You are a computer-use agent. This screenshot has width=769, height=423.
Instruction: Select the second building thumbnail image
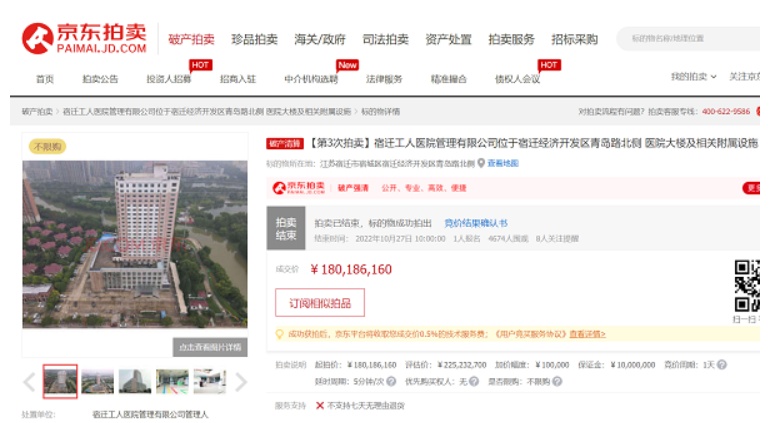(97, 381)
